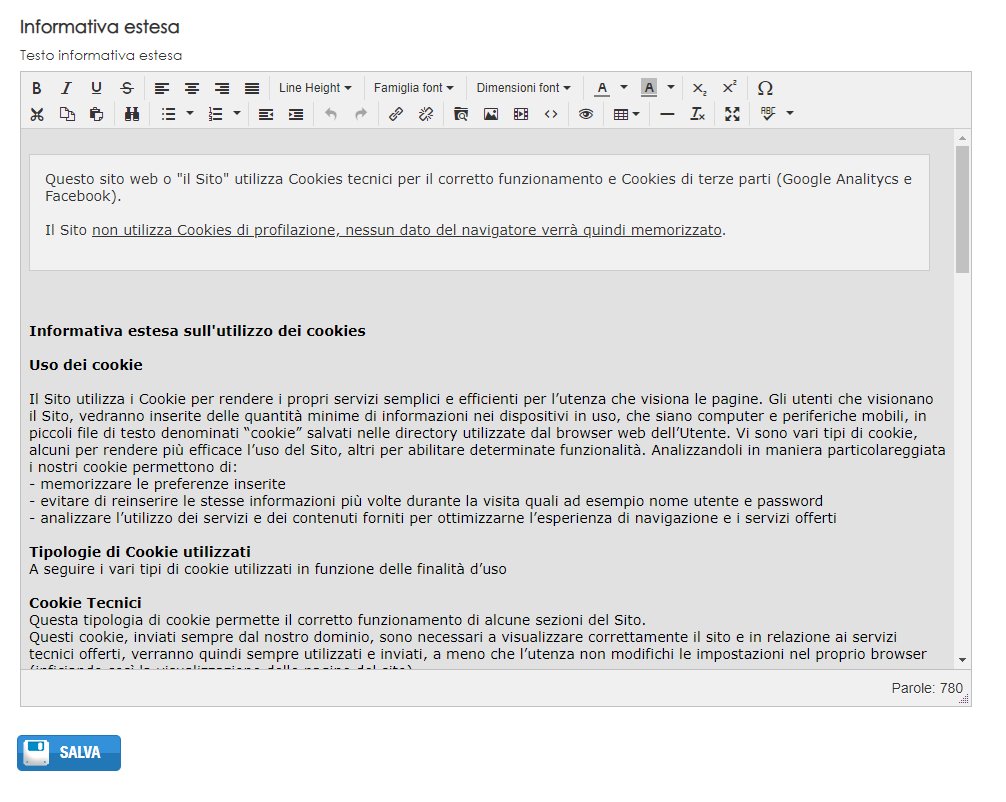1006x802 pixels.
Task: Click the editor scrollbar up arrow
Action: [962, 138]
